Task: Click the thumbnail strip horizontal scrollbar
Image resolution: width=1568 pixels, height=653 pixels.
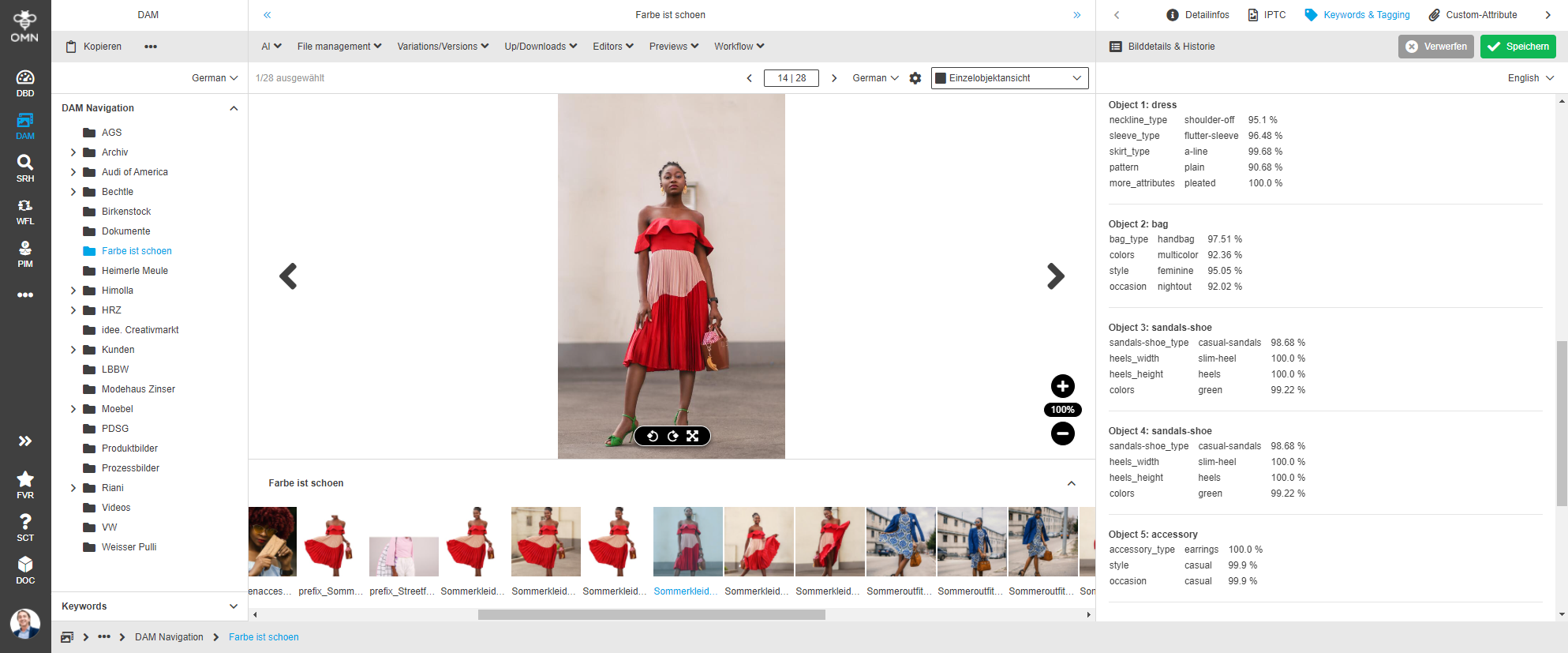Action: pyautogui.click(x=651, y=614)
